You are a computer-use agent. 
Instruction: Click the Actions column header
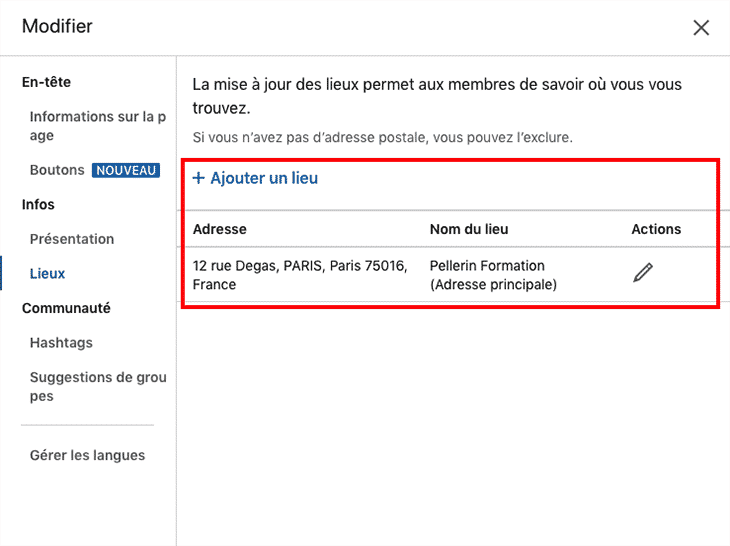point(656,229)
